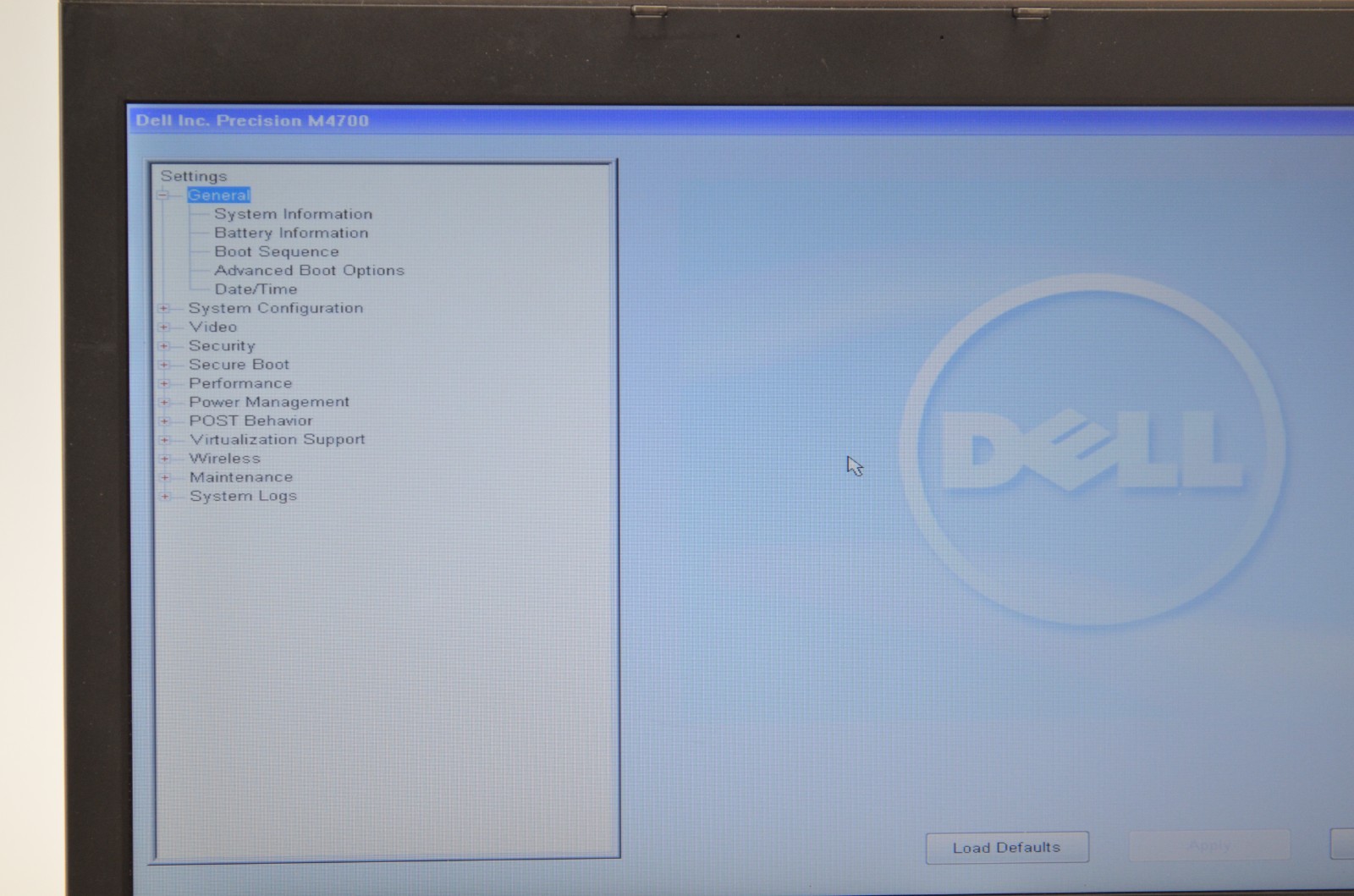Collapse the General tree node
This screenshot has width=1354, height=896.
coord(163,195)
